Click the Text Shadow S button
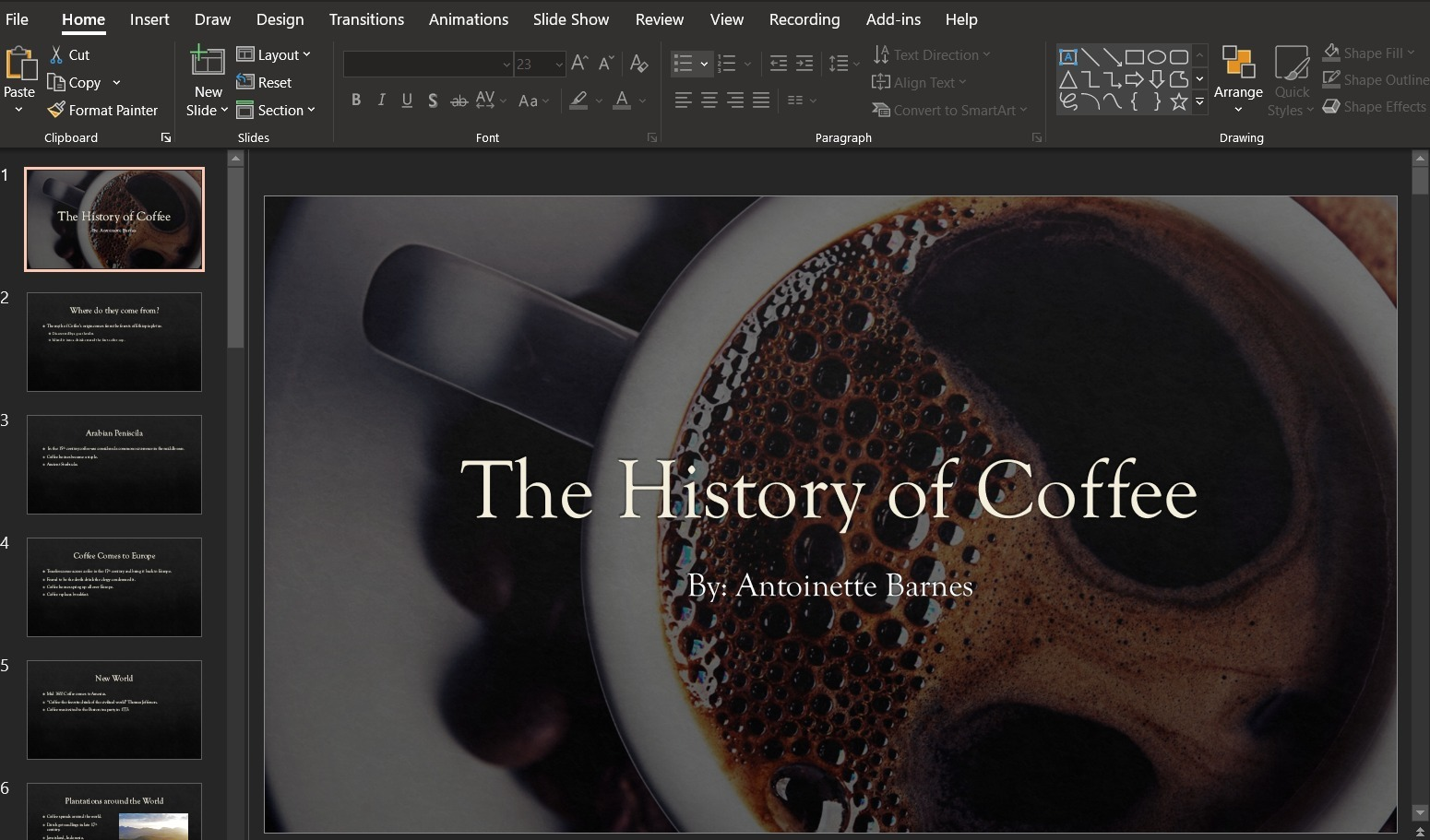Screen dimensions: 1430x840 click(433, 101)
